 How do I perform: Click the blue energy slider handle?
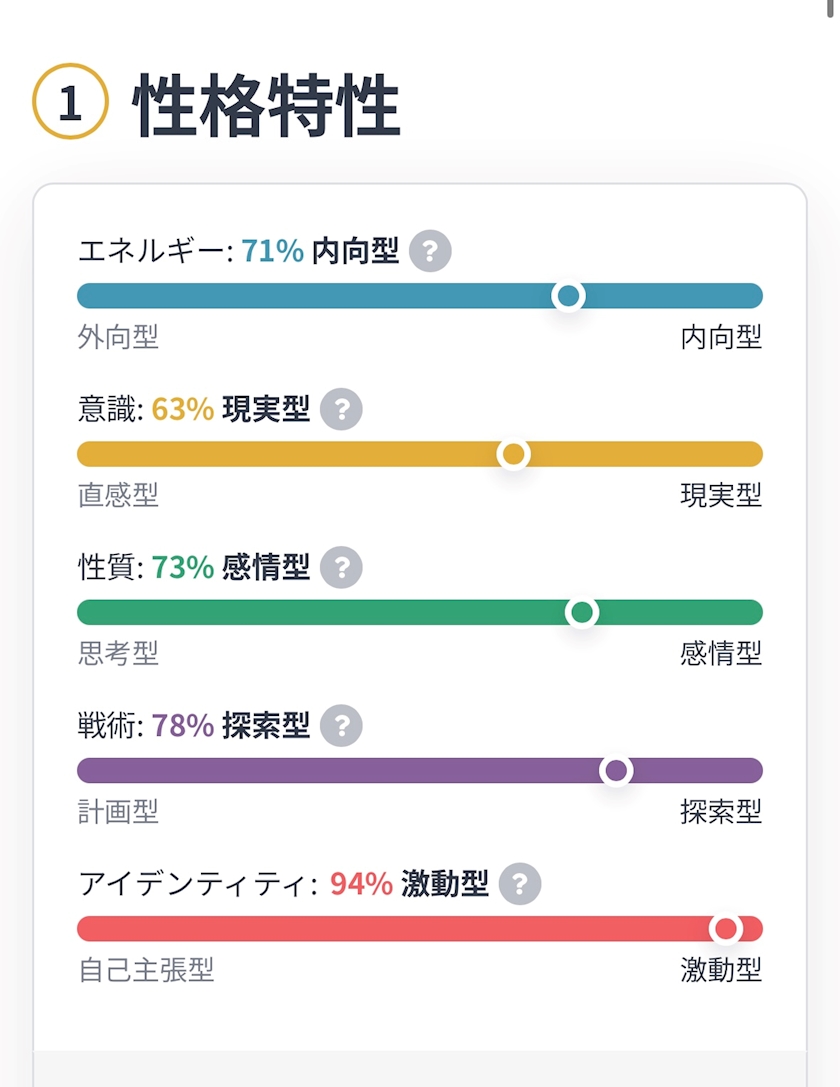click(568, 296)
